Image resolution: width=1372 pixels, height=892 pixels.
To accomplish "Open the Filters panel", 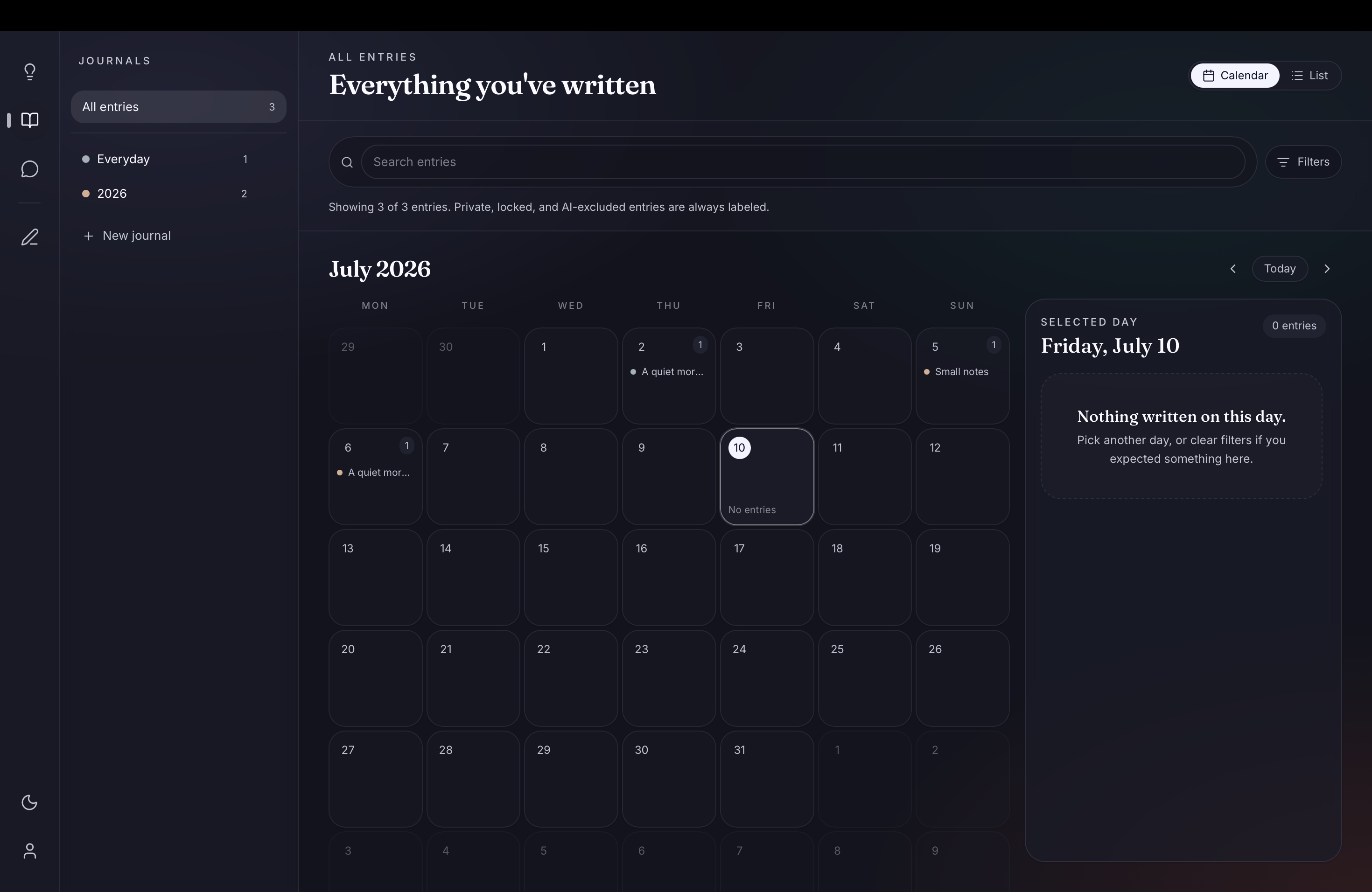I will pos(1303,162).
